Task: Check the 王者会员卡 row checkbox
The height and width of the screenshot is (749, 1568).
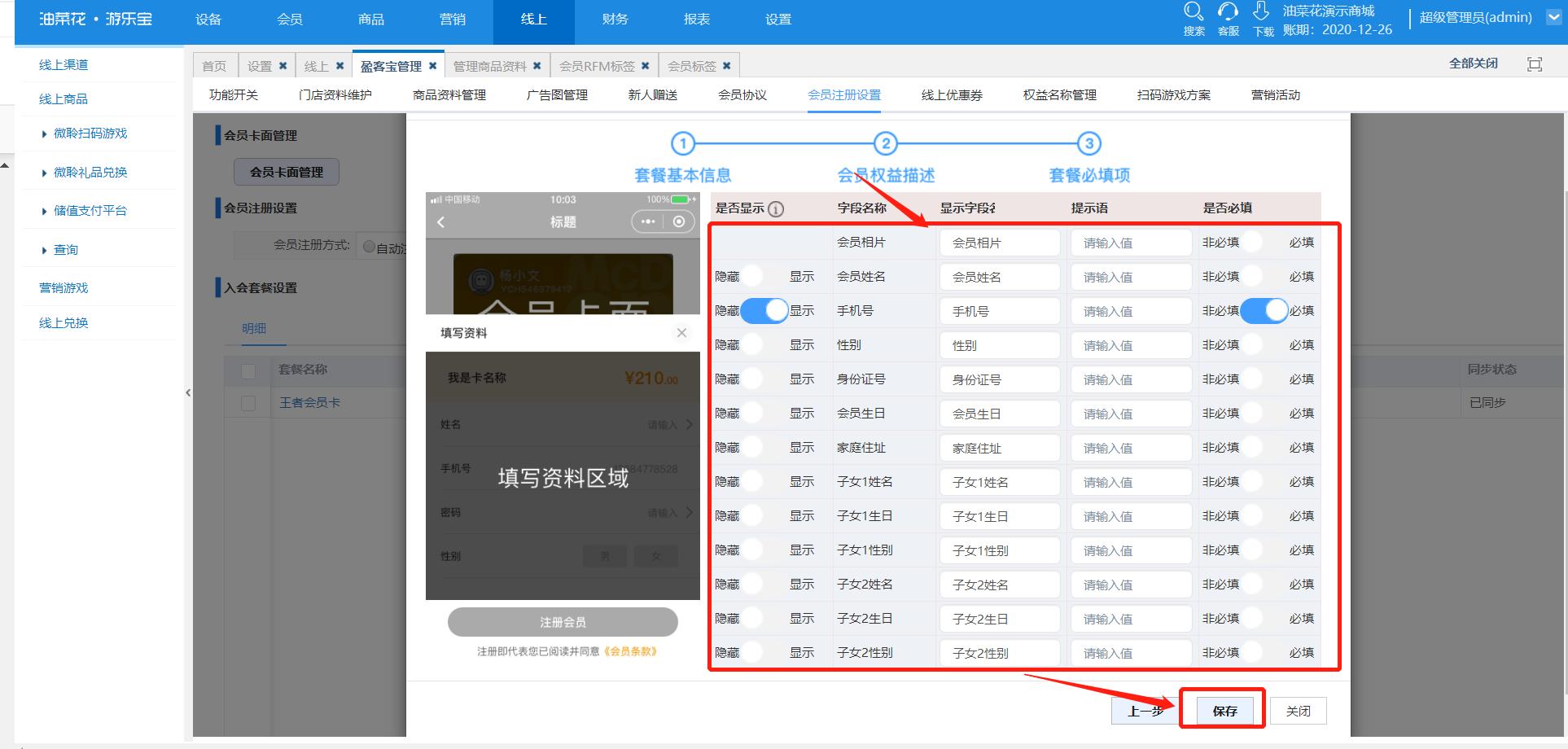Action: point(248,403)
